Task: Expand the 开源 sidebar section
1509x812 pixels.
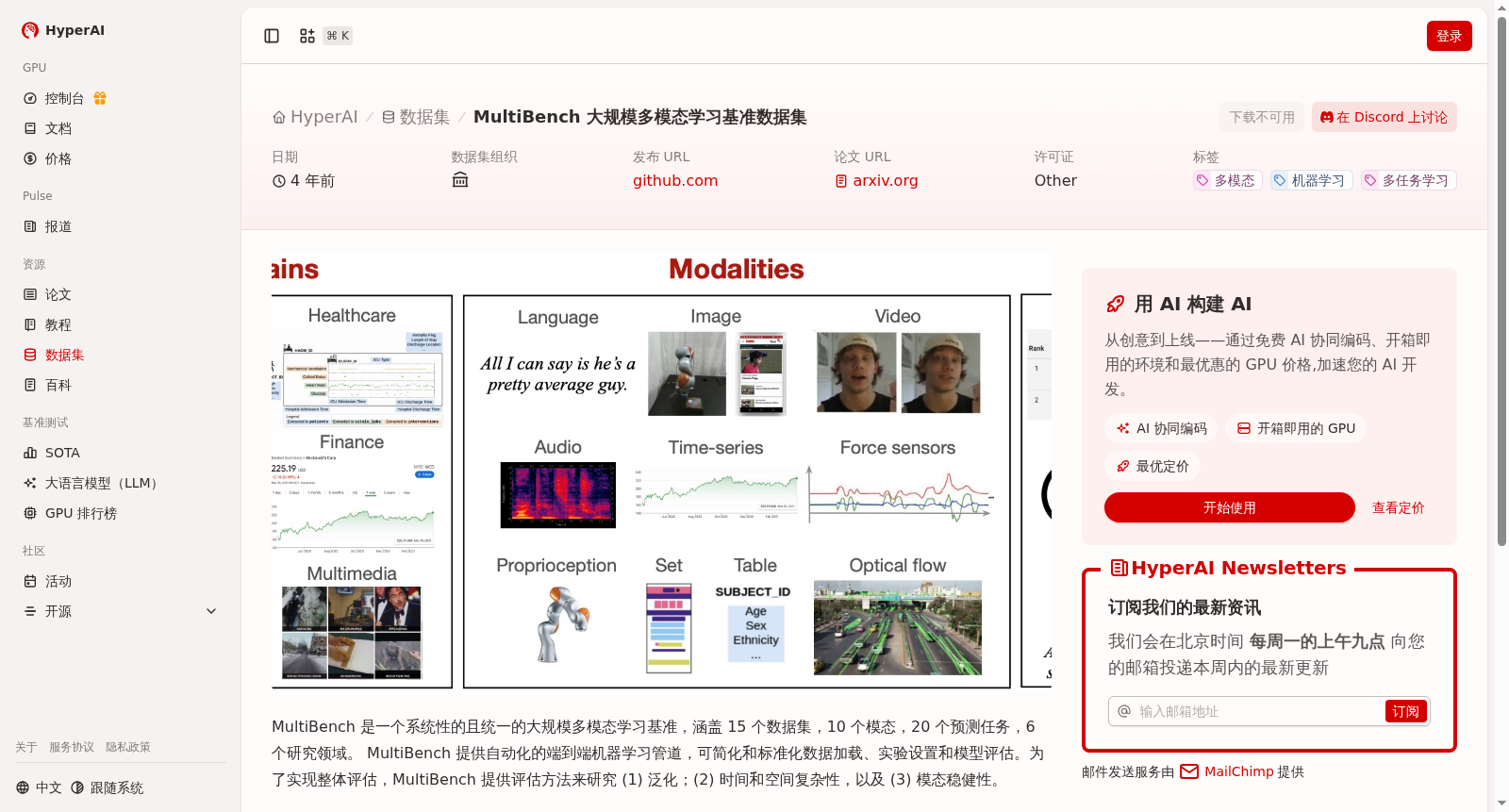Action: point(121,611)
